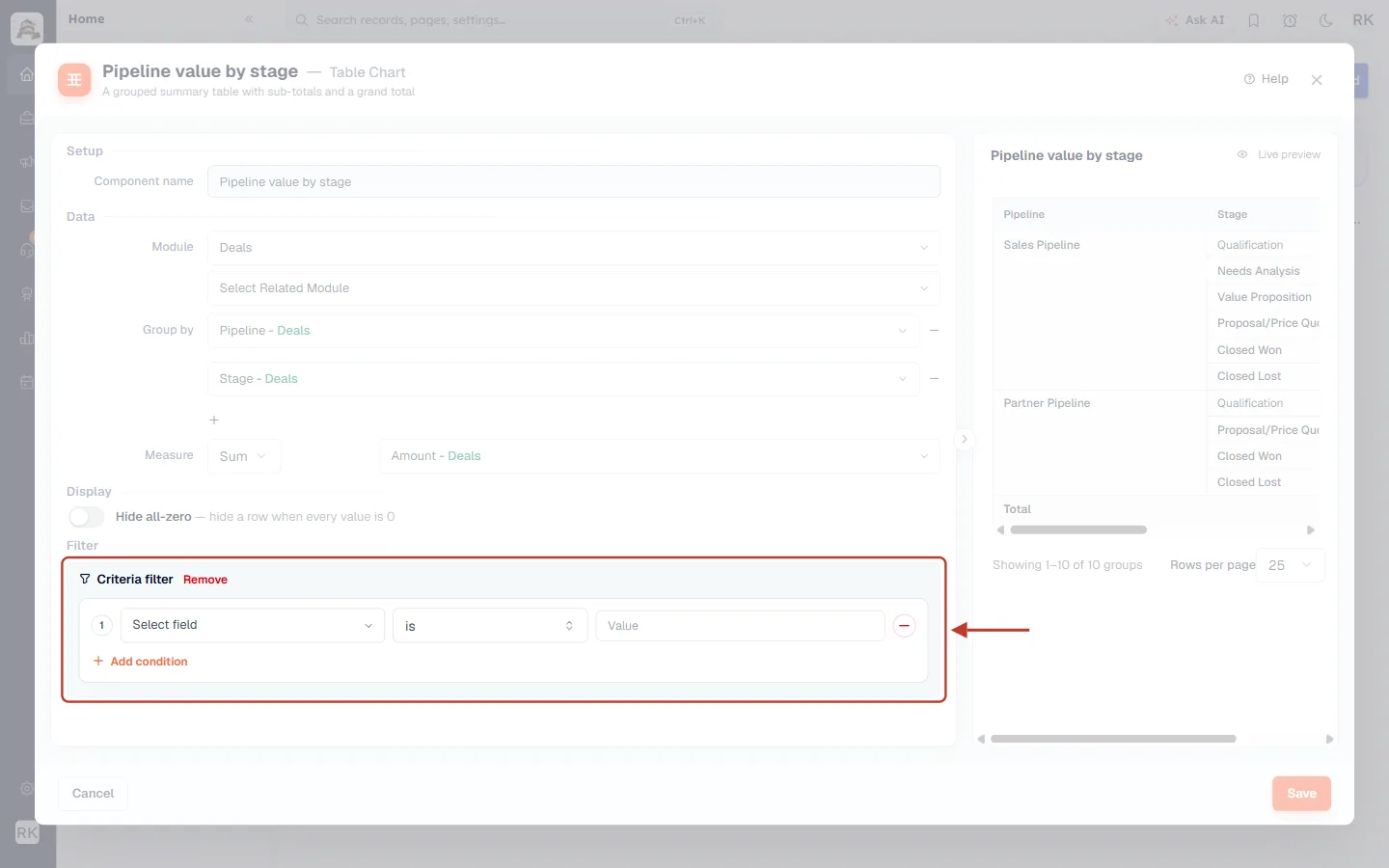Screen dimensions: 1389x868
Task: Click the Save button
Action: tap(1301, 794)
